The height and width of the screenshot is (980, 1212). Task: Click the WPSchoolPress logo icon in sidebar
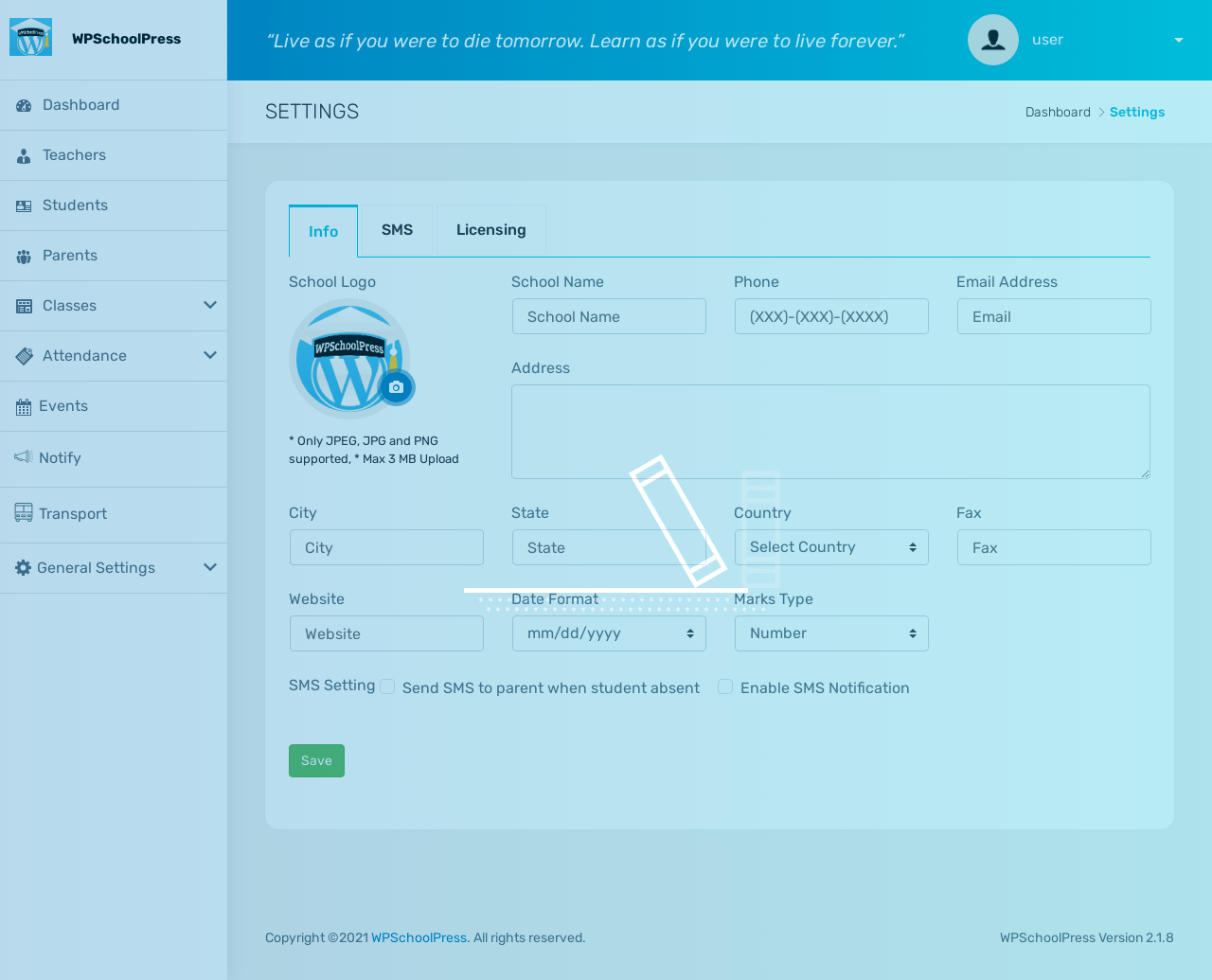click(x=30, y=38)
